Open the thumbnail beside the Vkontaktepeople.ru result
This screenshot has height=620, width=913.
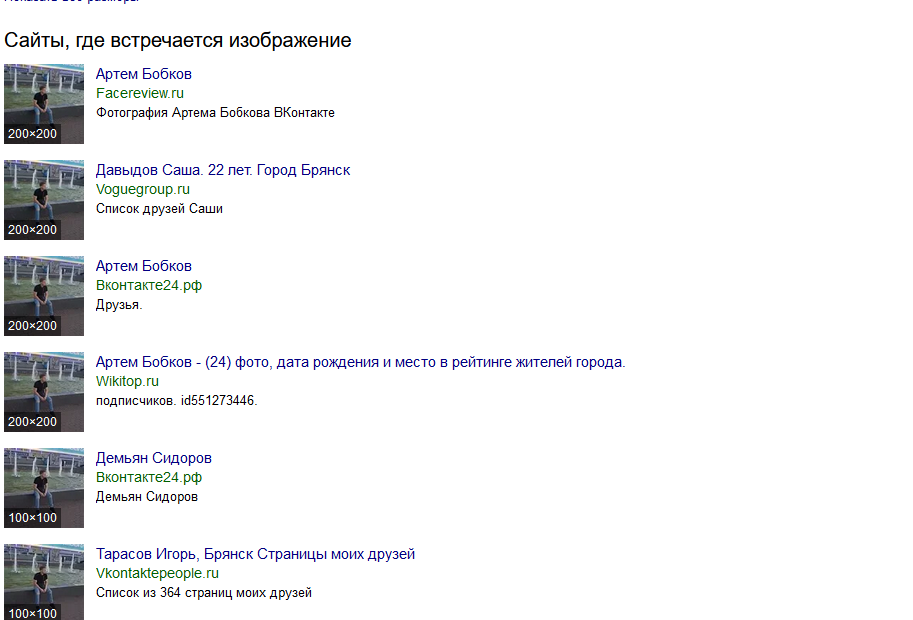pos(44,583)
